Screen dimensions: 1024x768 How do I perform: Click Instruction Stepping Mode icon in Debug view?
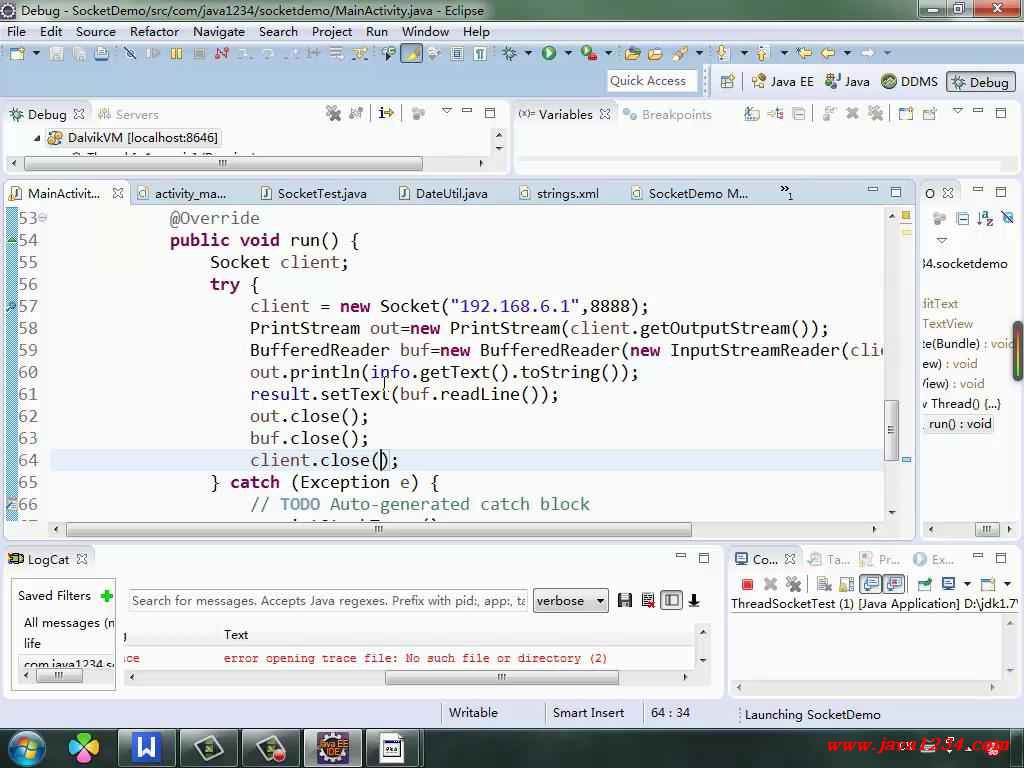(386, 114)
